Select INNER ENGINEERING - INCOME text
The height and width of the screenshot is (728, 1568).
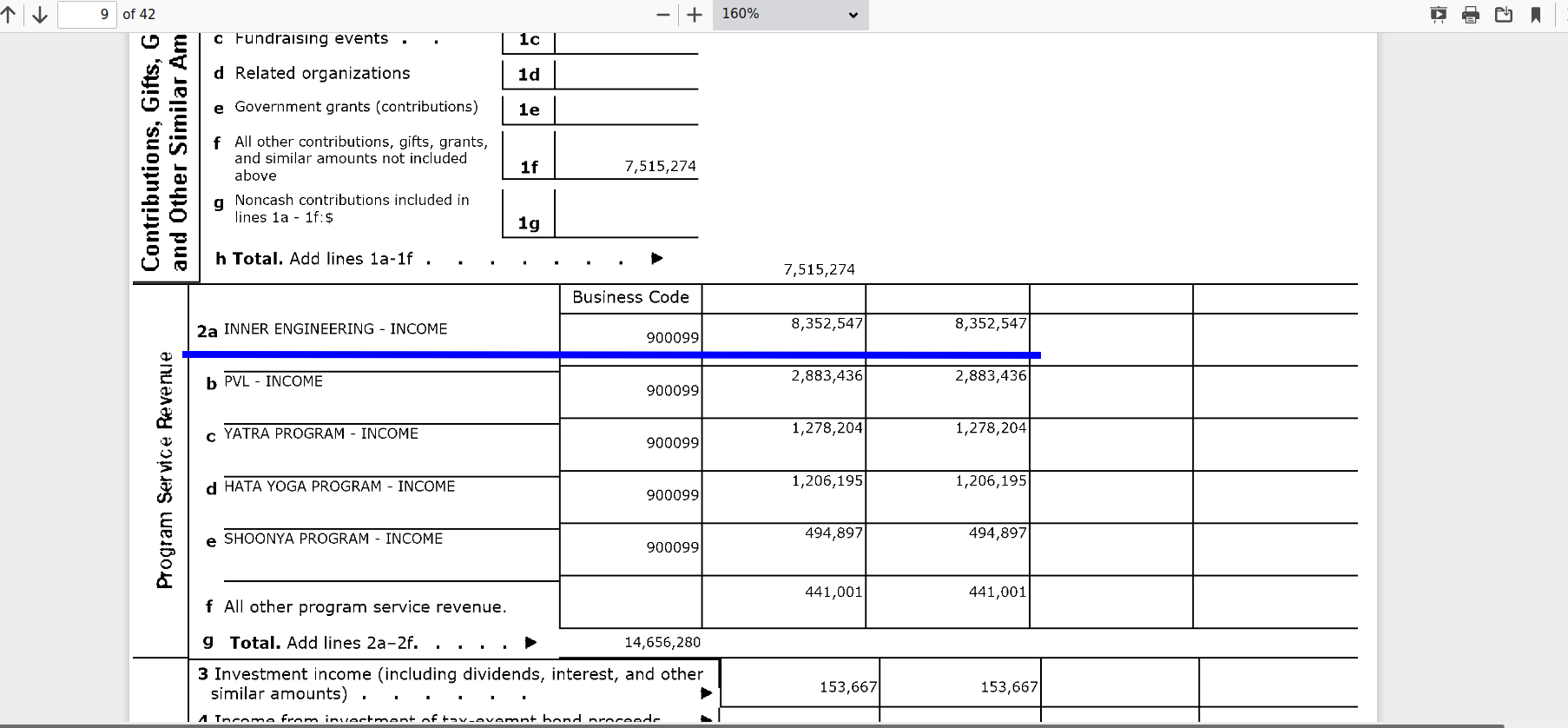point(336,329)
